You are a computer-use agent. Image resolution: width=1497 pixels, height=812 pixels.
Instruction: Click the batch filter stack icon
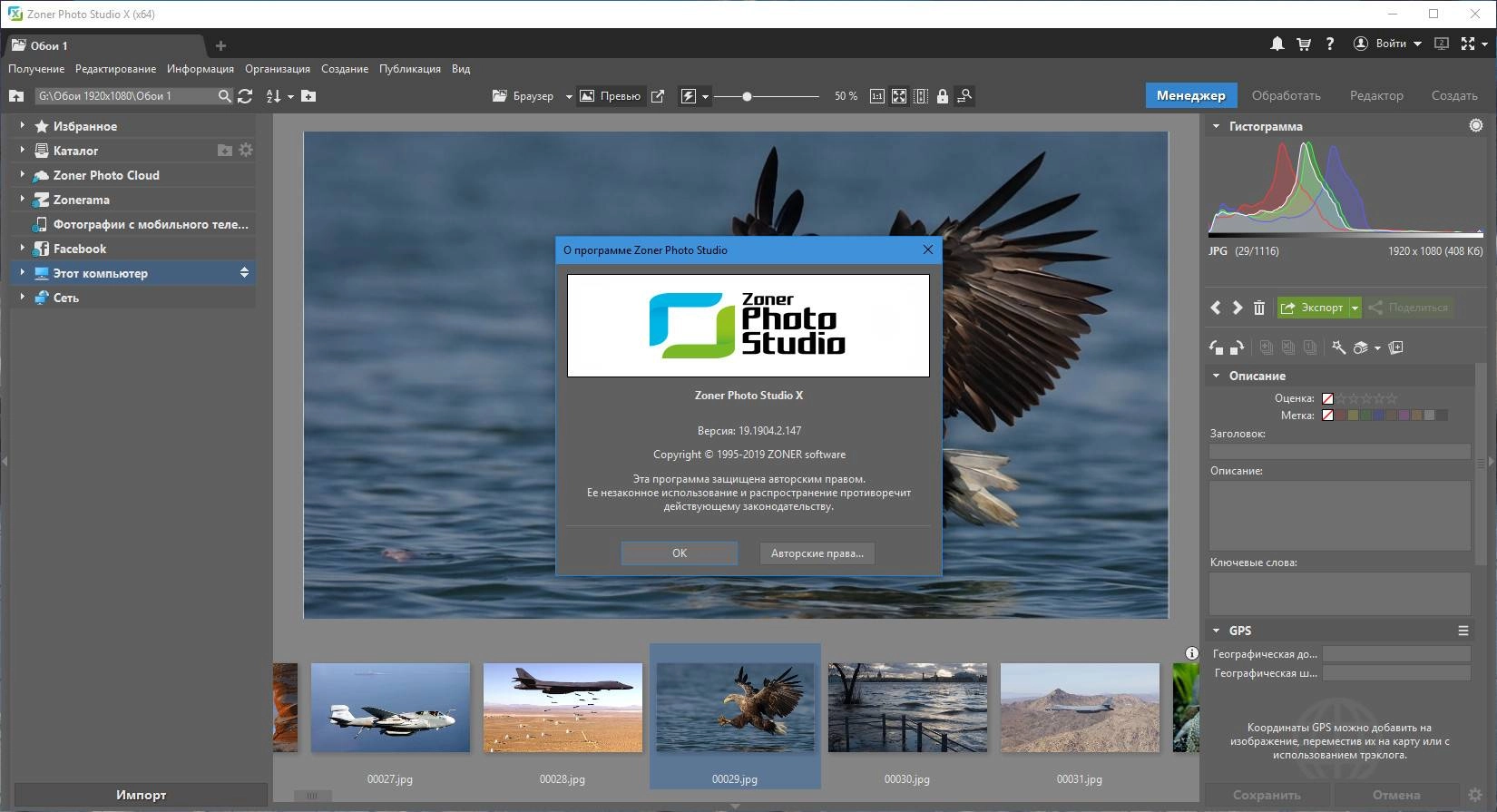1360,347
